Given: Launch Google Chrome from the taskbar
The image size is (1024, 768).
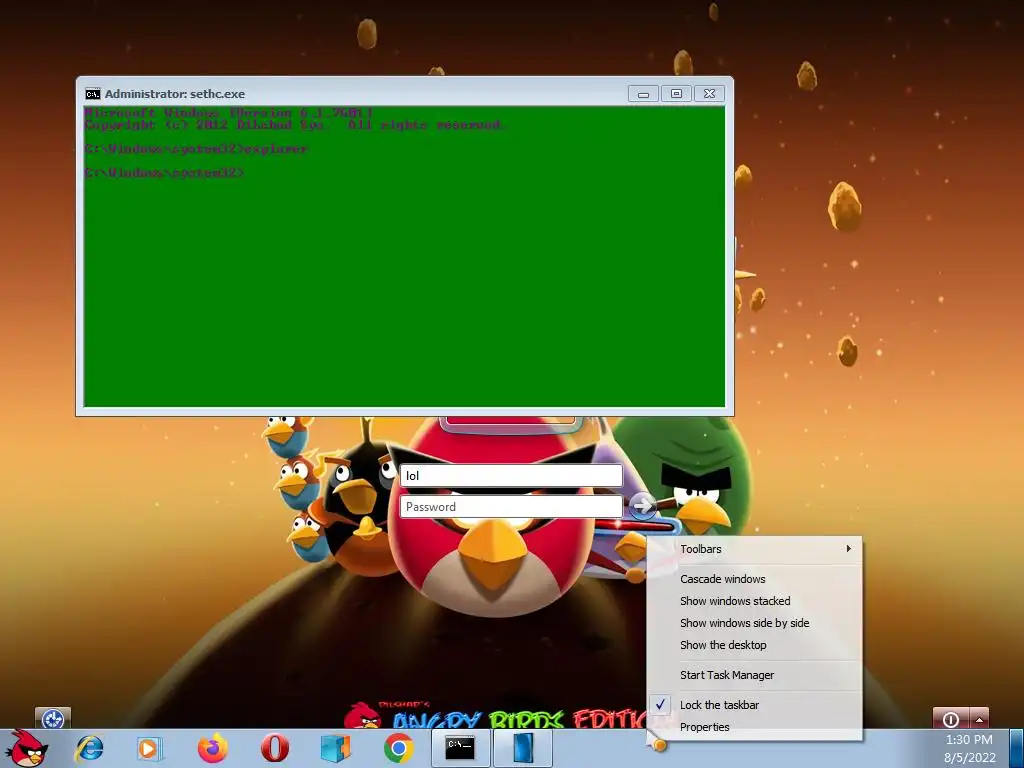Looking at the screenshot, I should pos(398,748).
